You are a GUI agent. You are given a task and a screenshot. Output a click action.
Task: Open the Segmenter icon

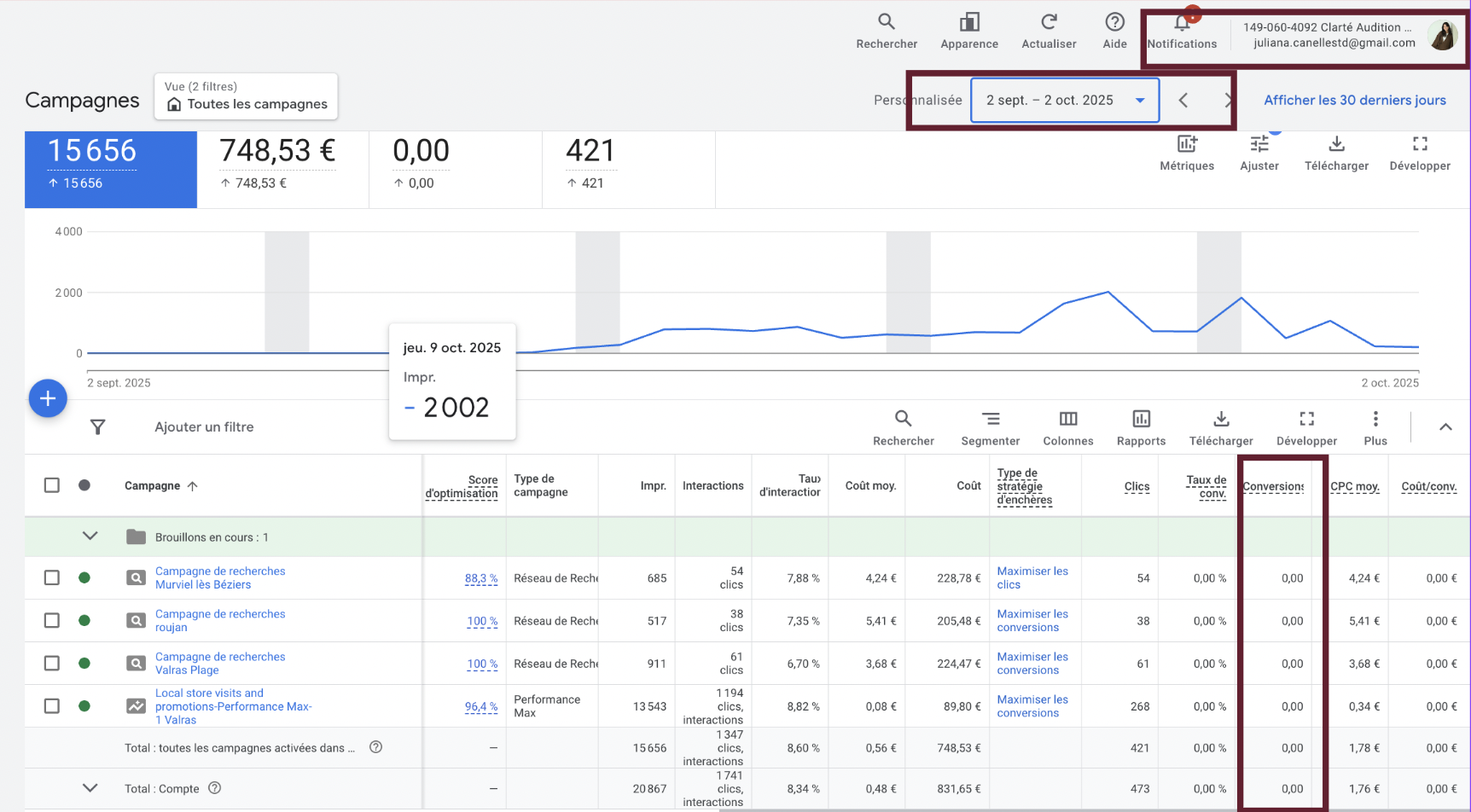coord(990,418)
